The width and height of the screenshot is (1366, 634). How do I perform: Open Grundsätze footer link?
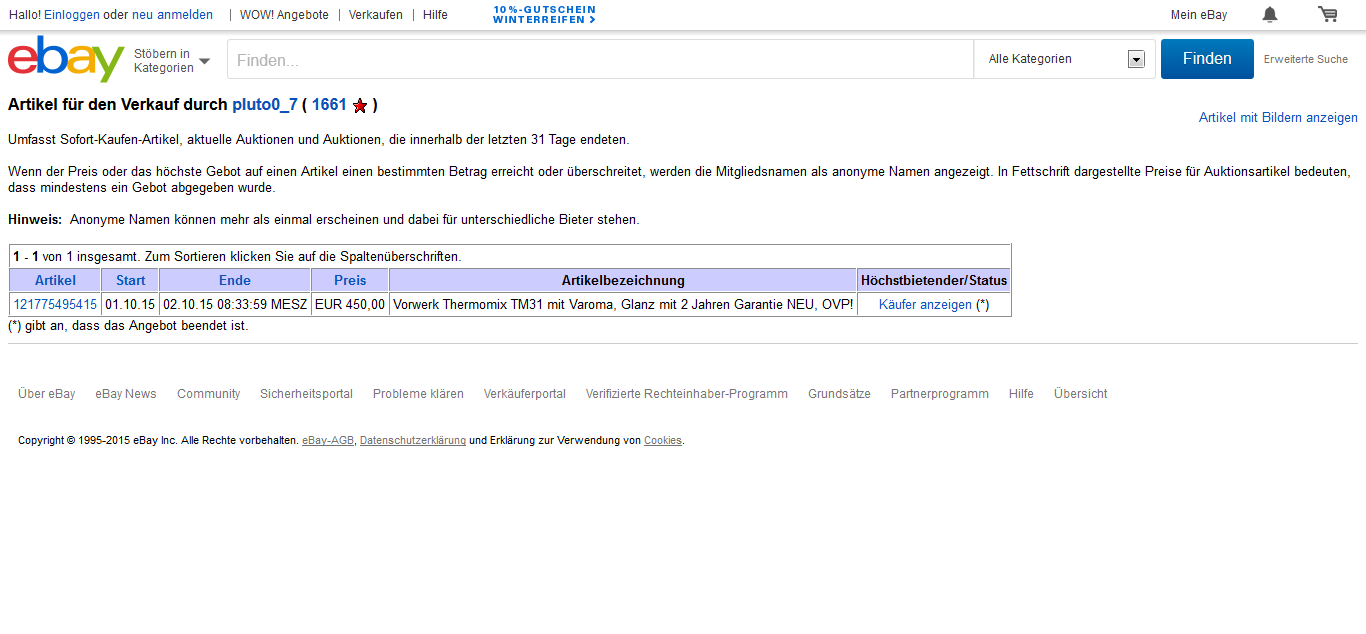coord(839,394)
